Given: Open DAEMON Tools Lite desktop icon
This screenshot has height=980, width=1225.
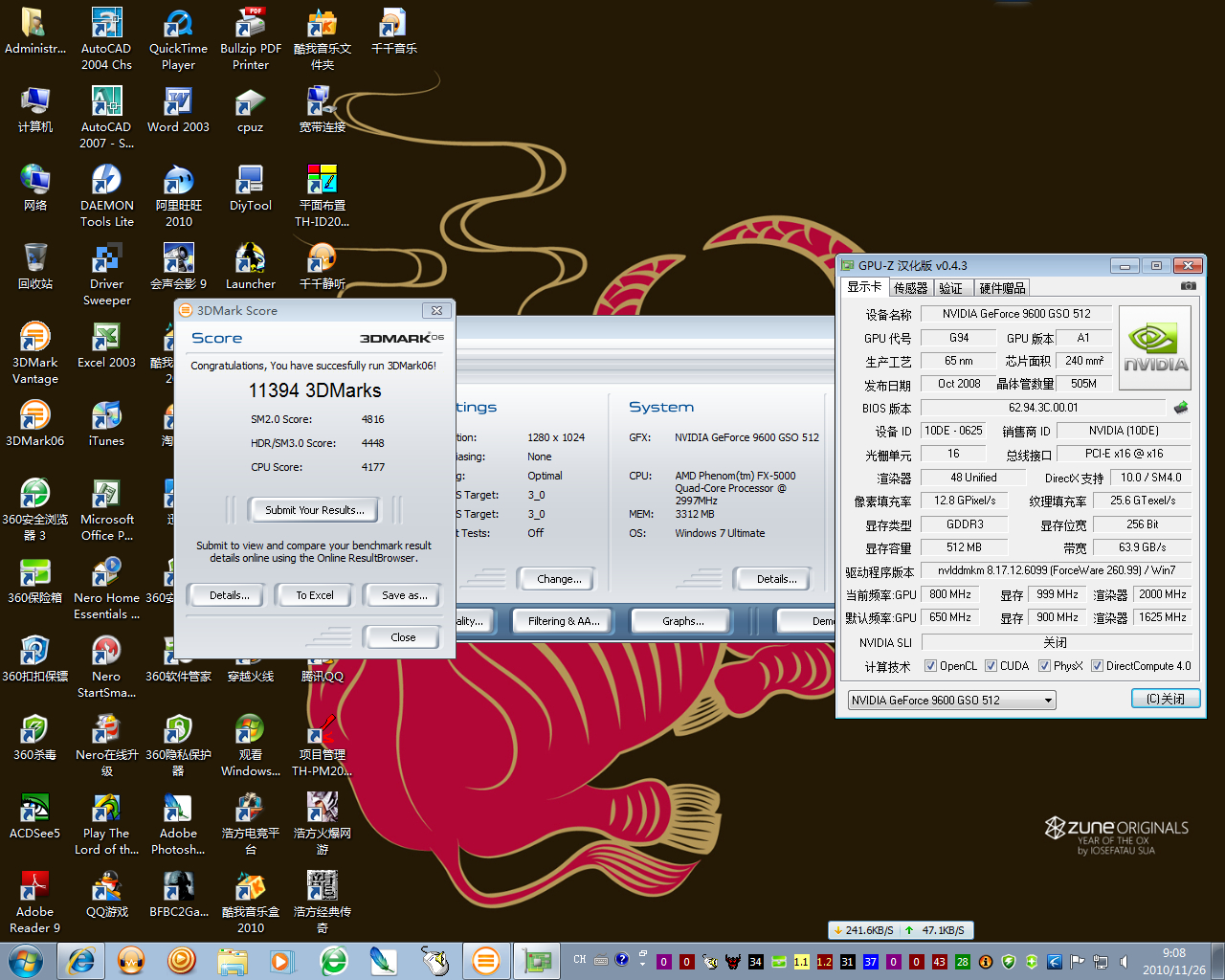Looking at the screenshot, I should coord(106,182).
